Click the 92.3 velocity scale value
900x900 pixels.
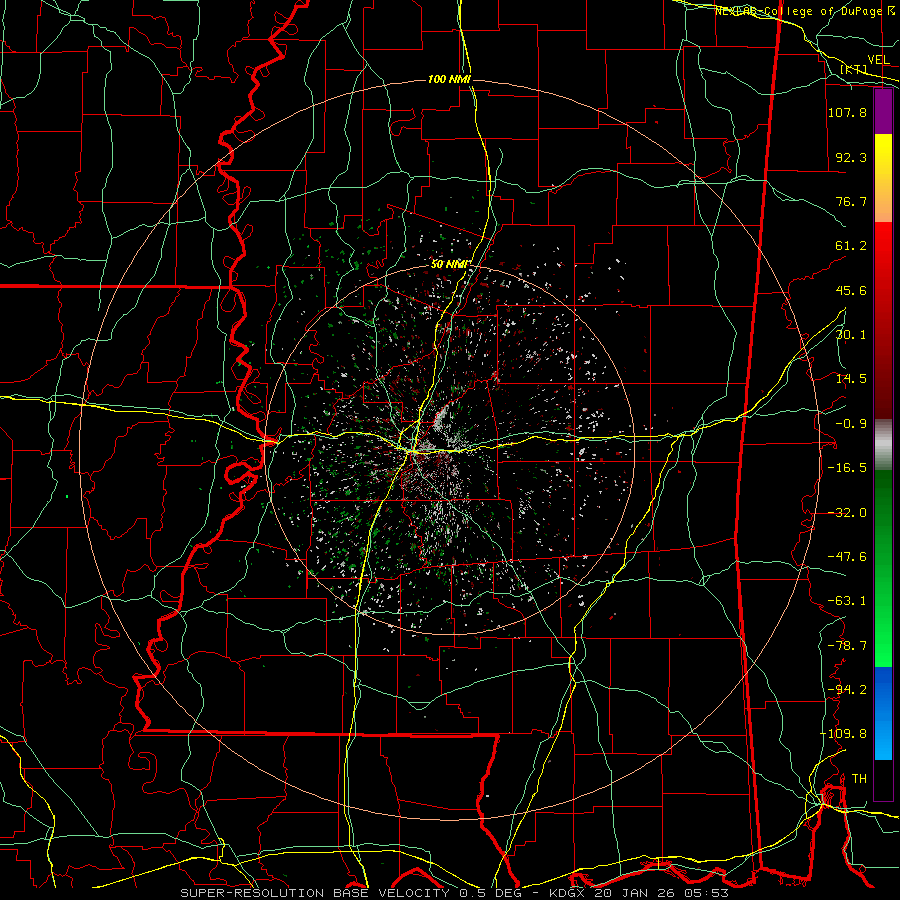(851, 157)
